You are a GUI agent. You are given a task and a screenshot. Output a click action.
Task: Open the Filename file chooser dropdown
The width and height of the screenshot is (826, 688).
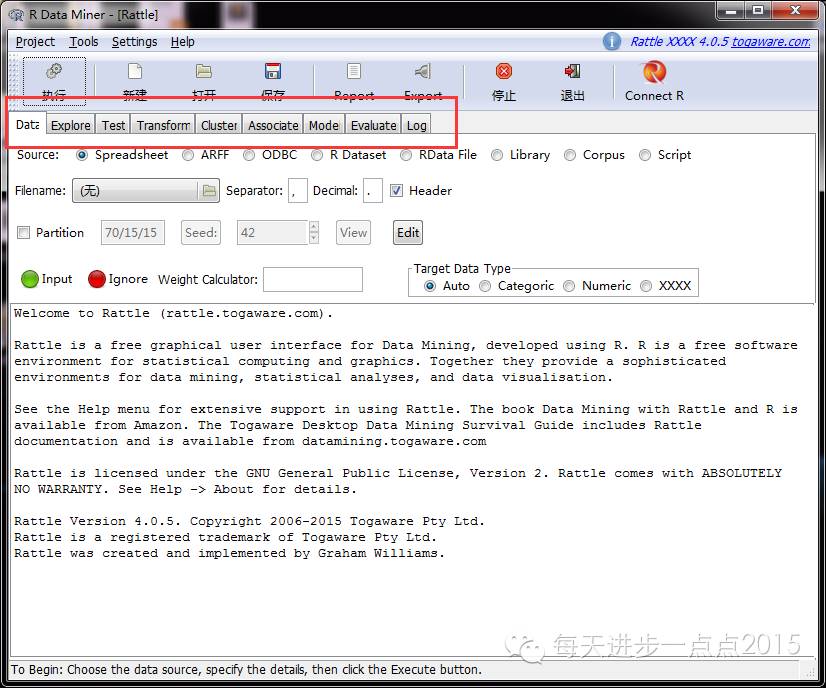(x=145, y=191)
